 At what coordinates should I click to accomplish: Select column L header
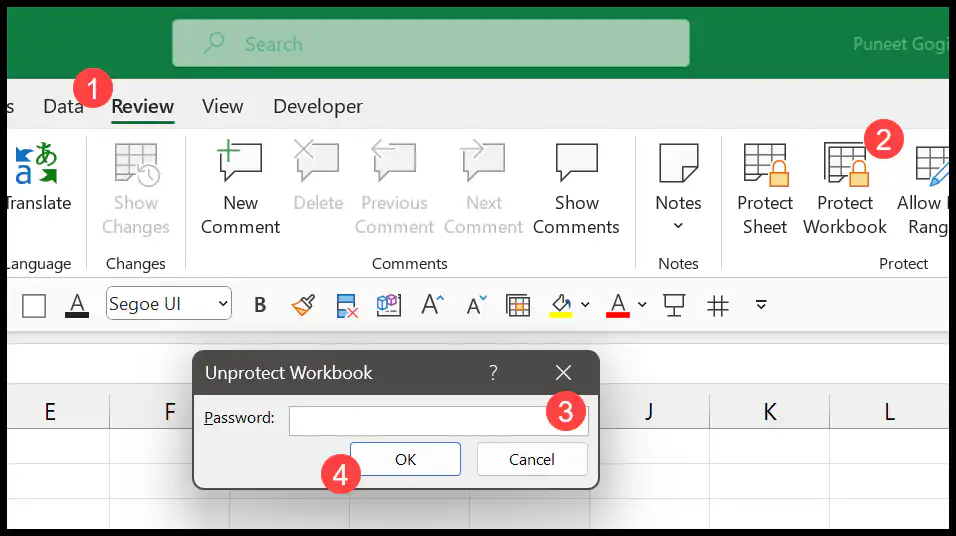[x=890, y=412]
